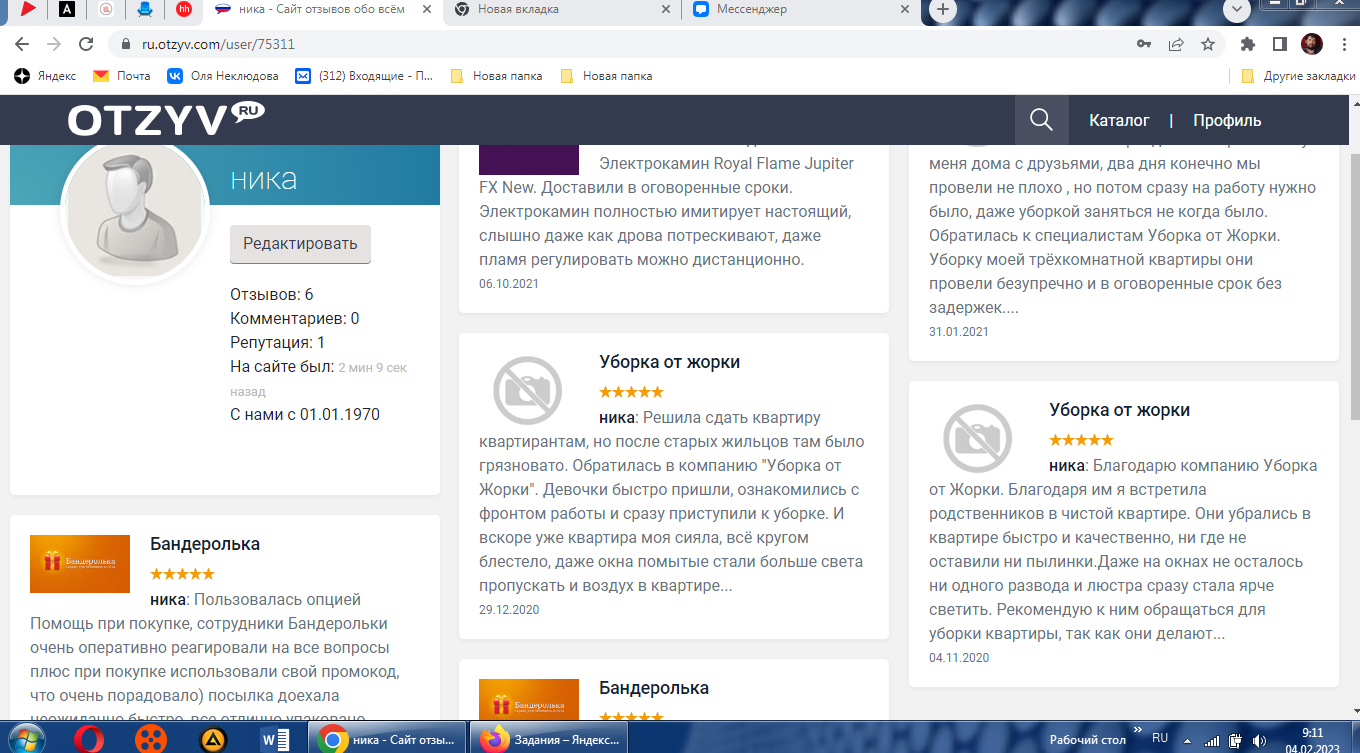
Task: Open Microsoft Word from the taskbar
Action: [275, 740]
